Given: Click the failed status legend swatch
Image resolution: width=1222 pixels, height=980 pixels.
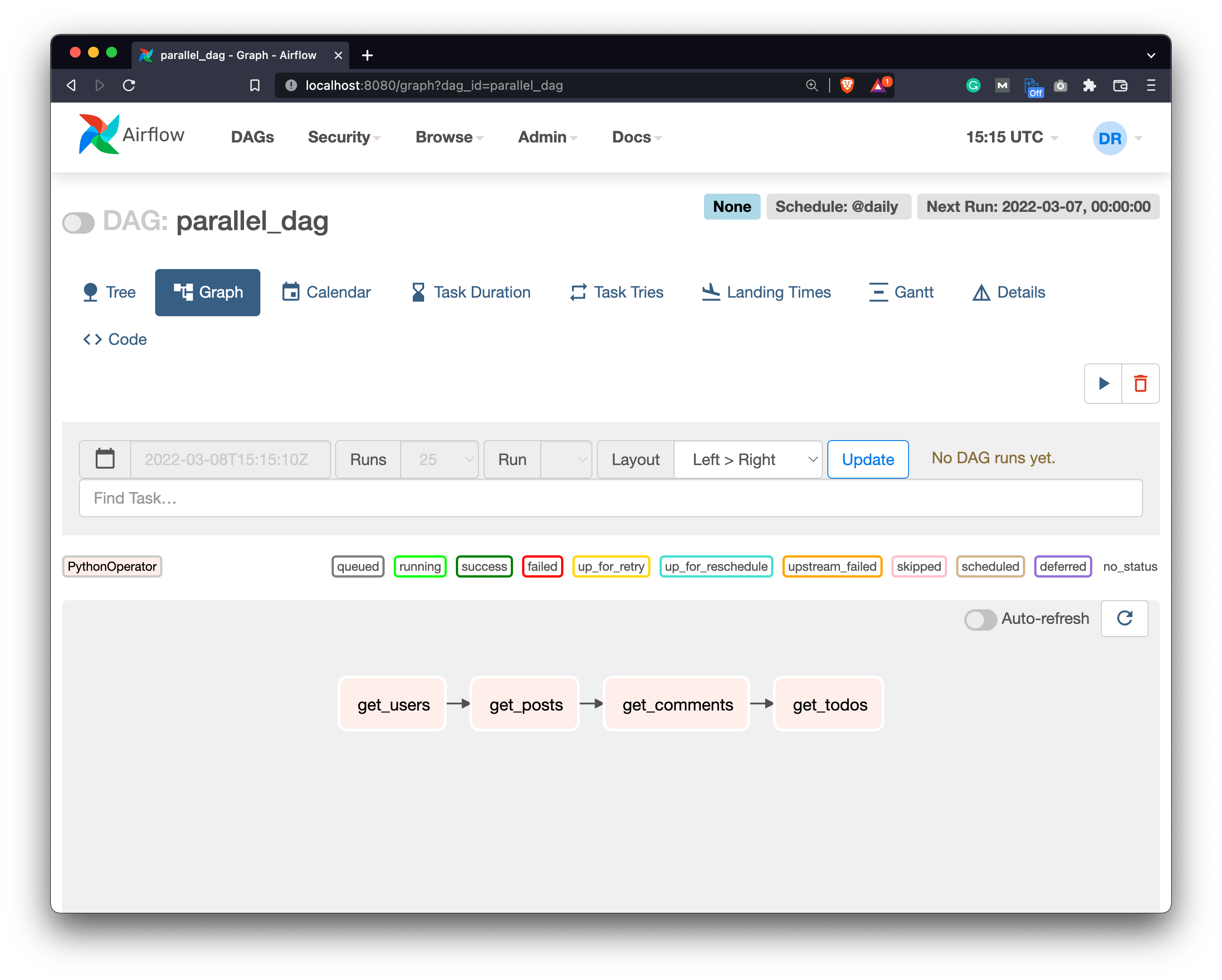Looking at the screenshot, I should pos(542,566).
